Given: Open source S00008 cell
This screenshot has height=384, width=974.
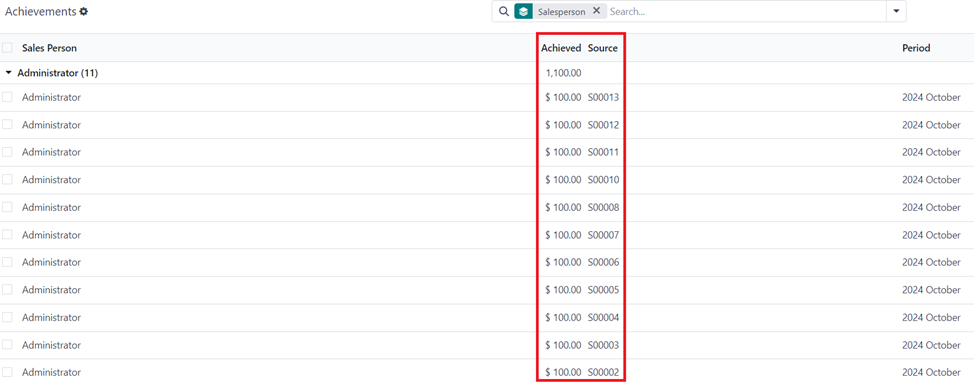Looking at the screenshot, I should tap(604, 207).
